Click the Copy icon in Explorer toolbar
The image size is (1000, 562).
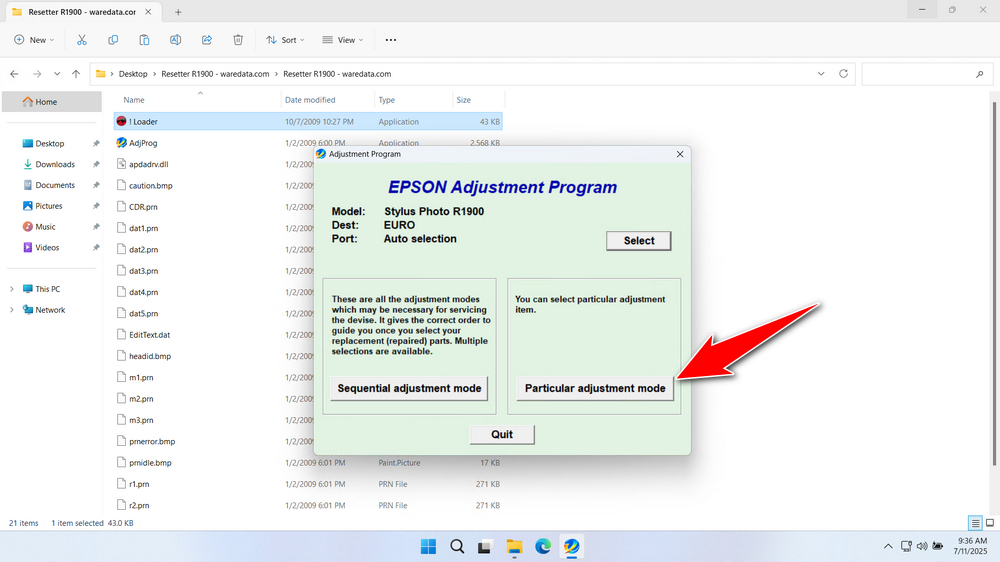coord(113,40)
